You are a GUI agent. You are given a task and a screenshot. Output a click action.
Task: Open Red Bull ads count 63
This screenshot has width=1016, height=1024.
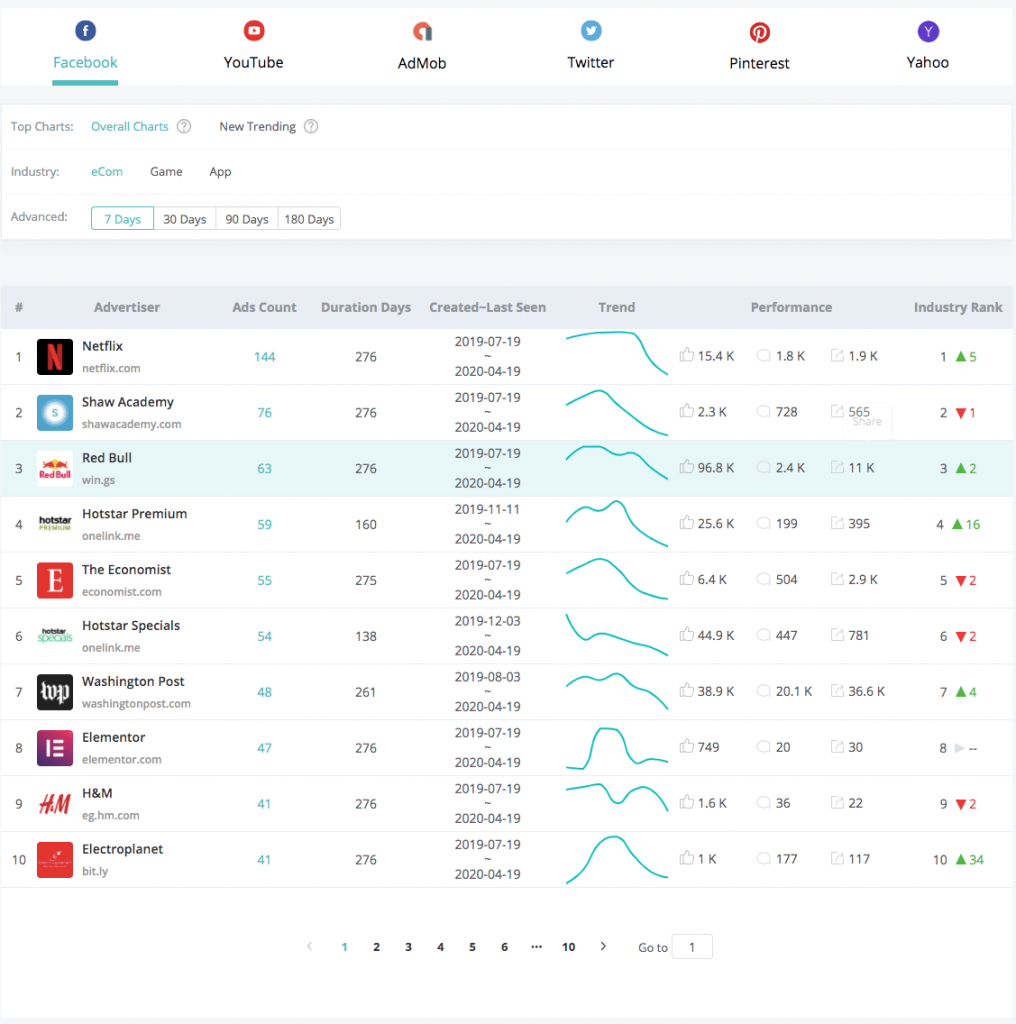click(264, 469)
